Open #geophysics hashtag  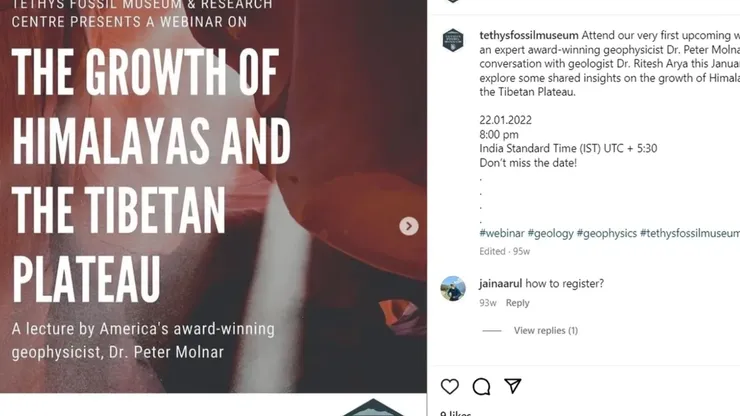[x=606, y=233]
